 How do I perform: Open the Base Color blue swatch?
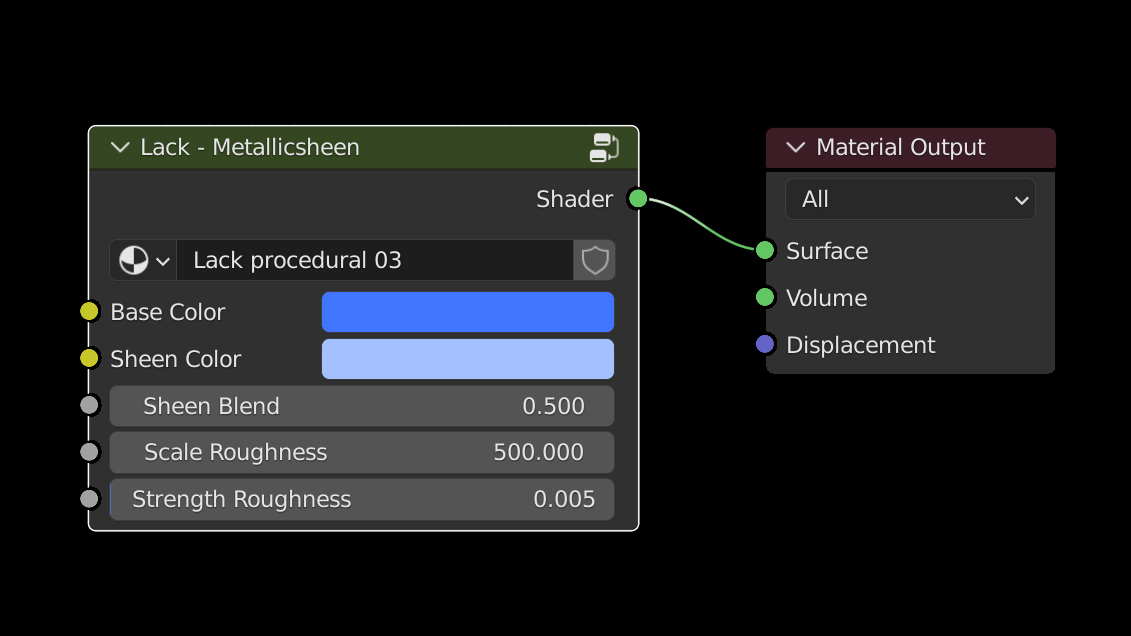tap(467, 312)
